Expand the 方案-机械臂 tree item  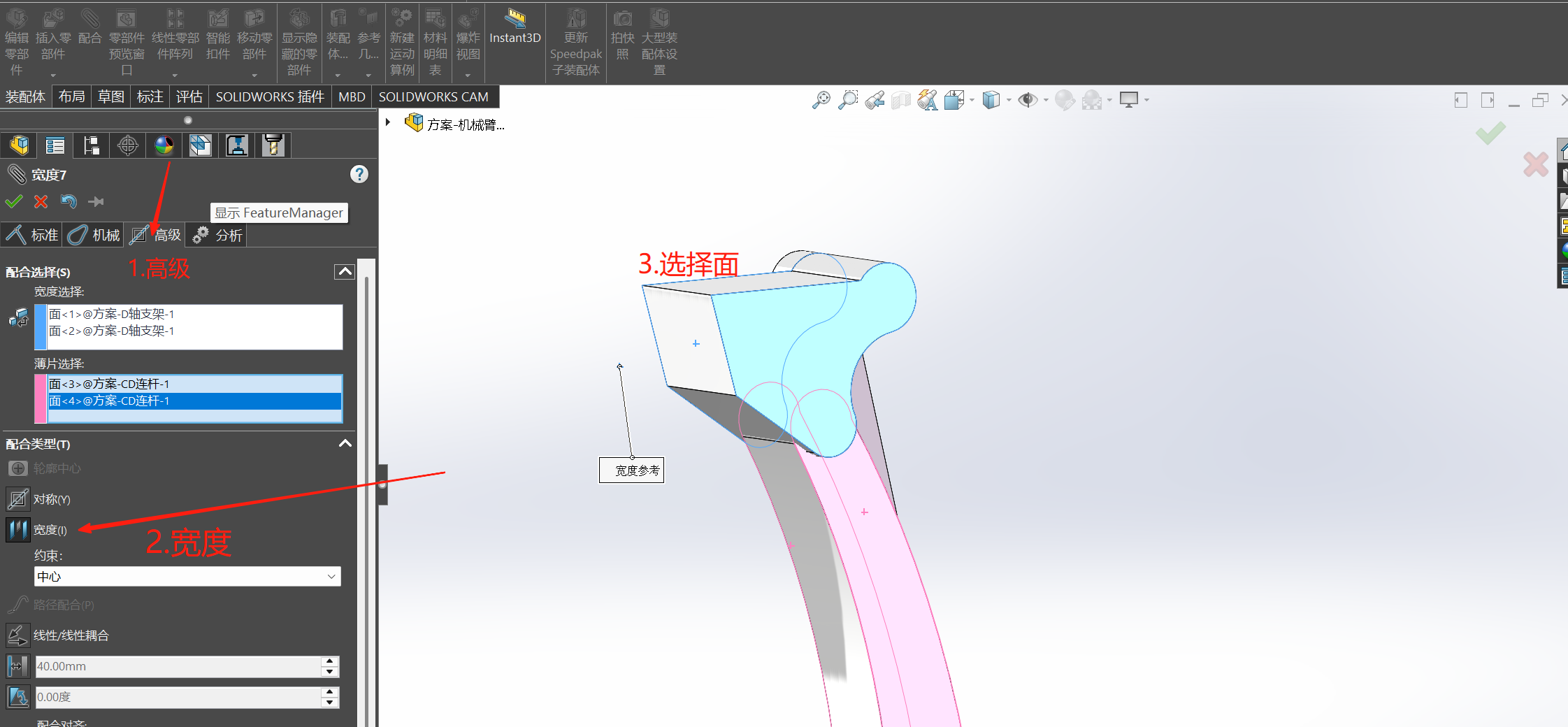point(389,122)
